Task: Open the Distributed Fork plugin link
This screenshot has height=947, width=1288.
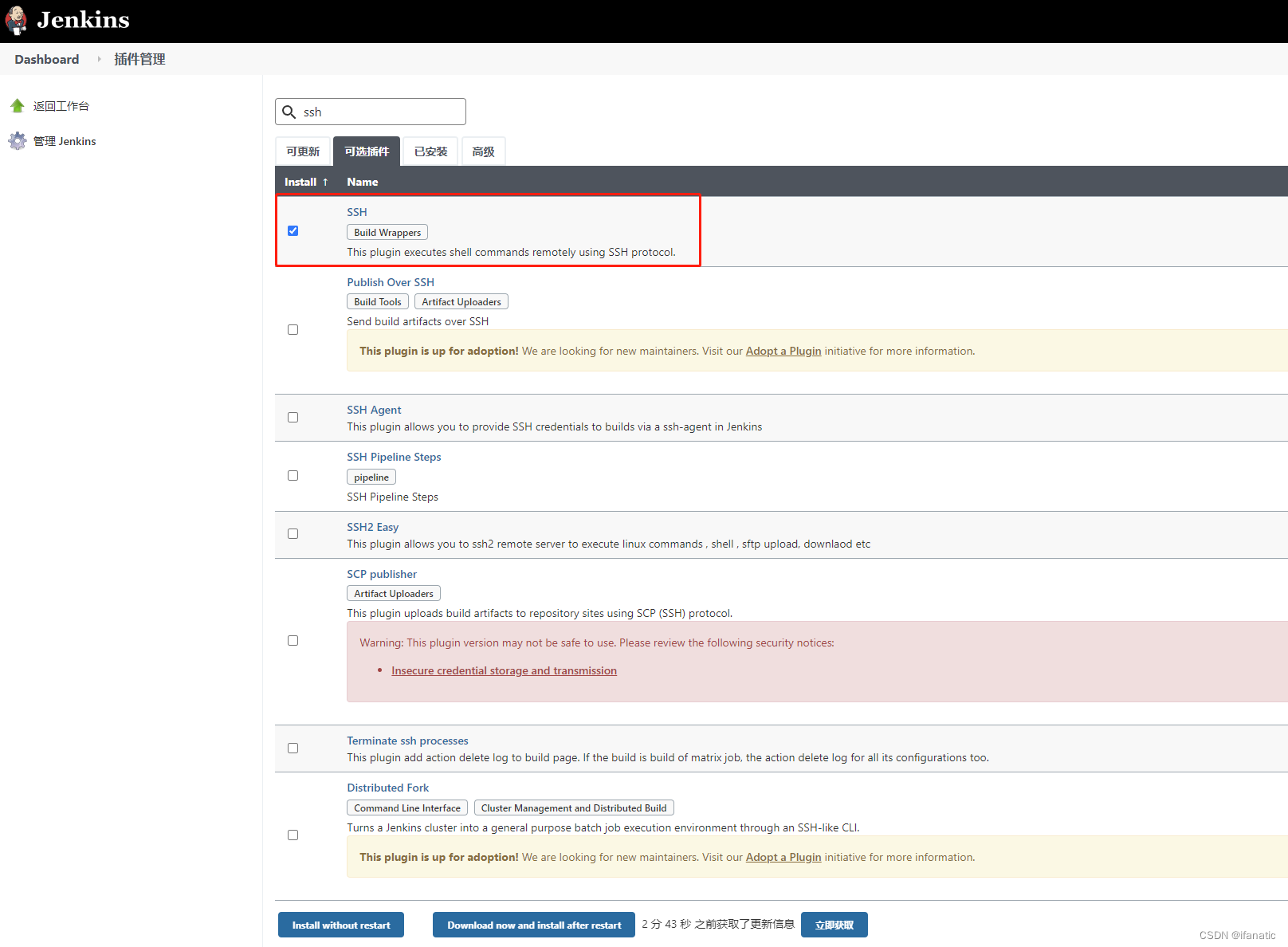Action: pos(388,788)
